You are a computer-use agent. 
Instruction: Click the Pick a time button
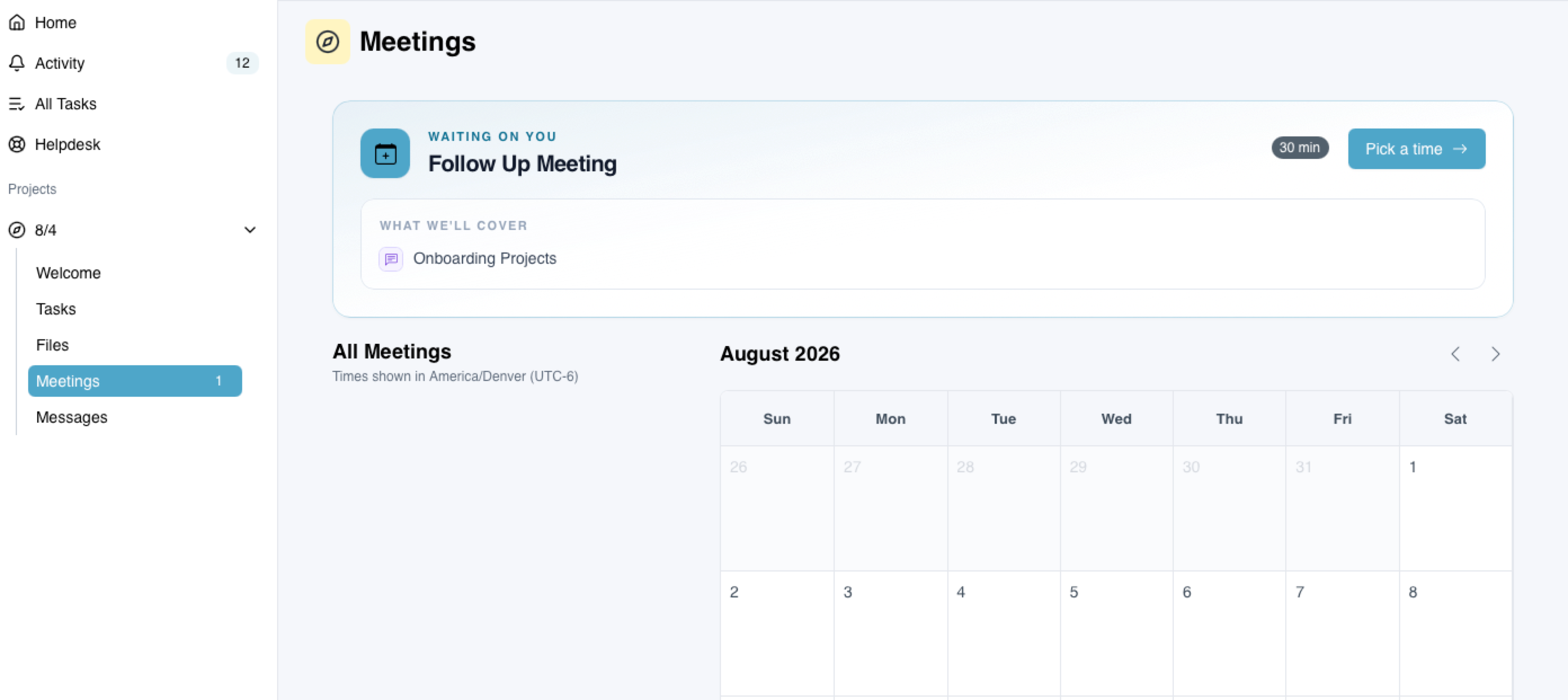[x=1416, y=149]
